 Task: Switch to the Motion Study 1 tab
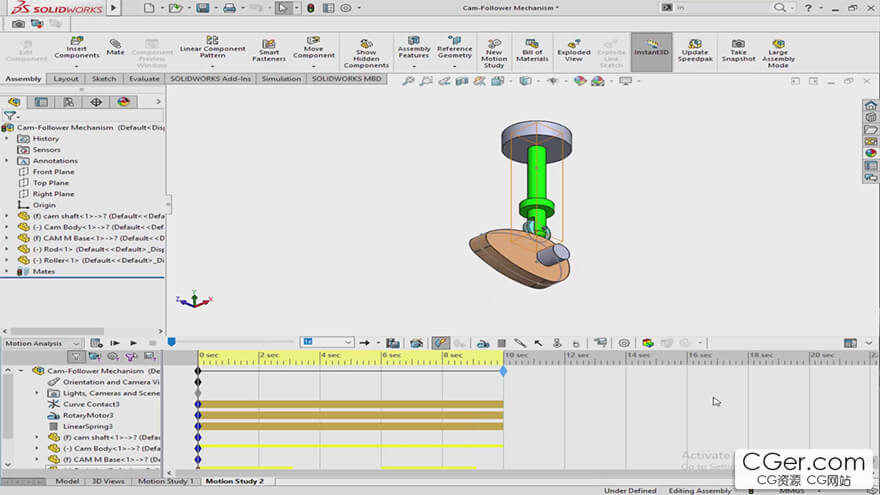tap(166, 481)
